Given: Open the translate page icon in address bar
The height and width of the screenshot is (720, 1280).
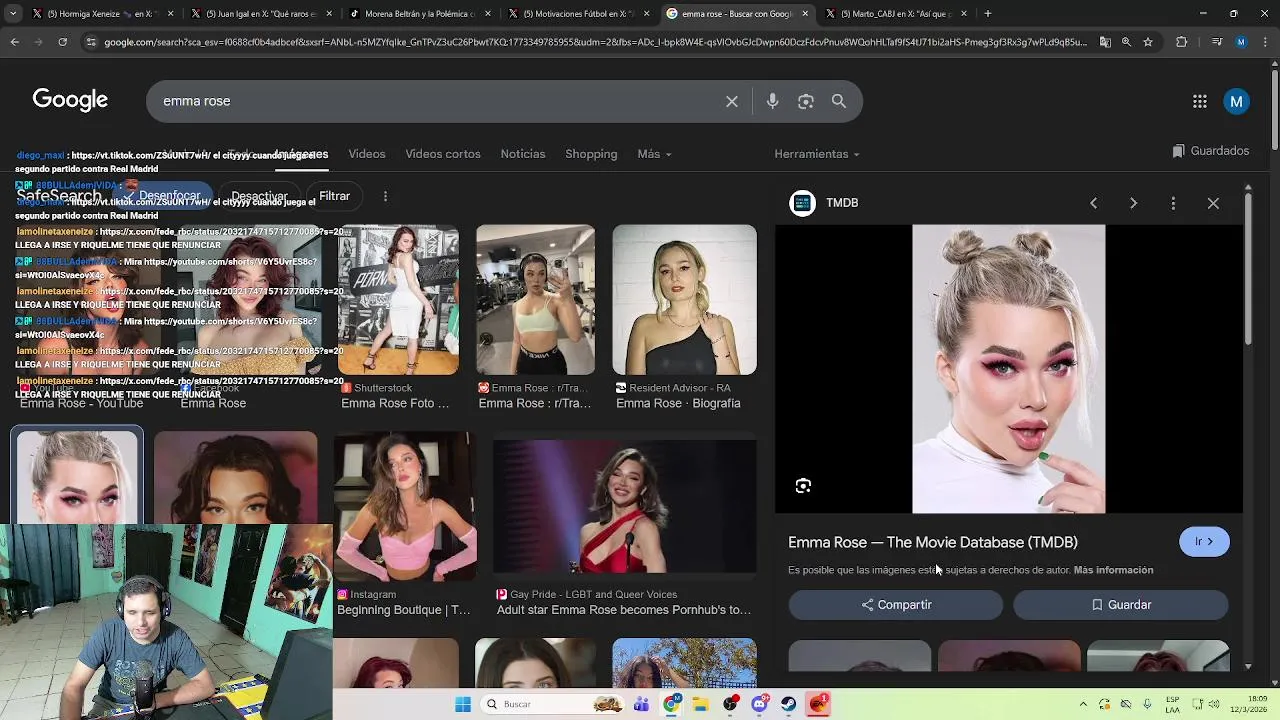Looking at the screenshot, I should [1105, 42].
